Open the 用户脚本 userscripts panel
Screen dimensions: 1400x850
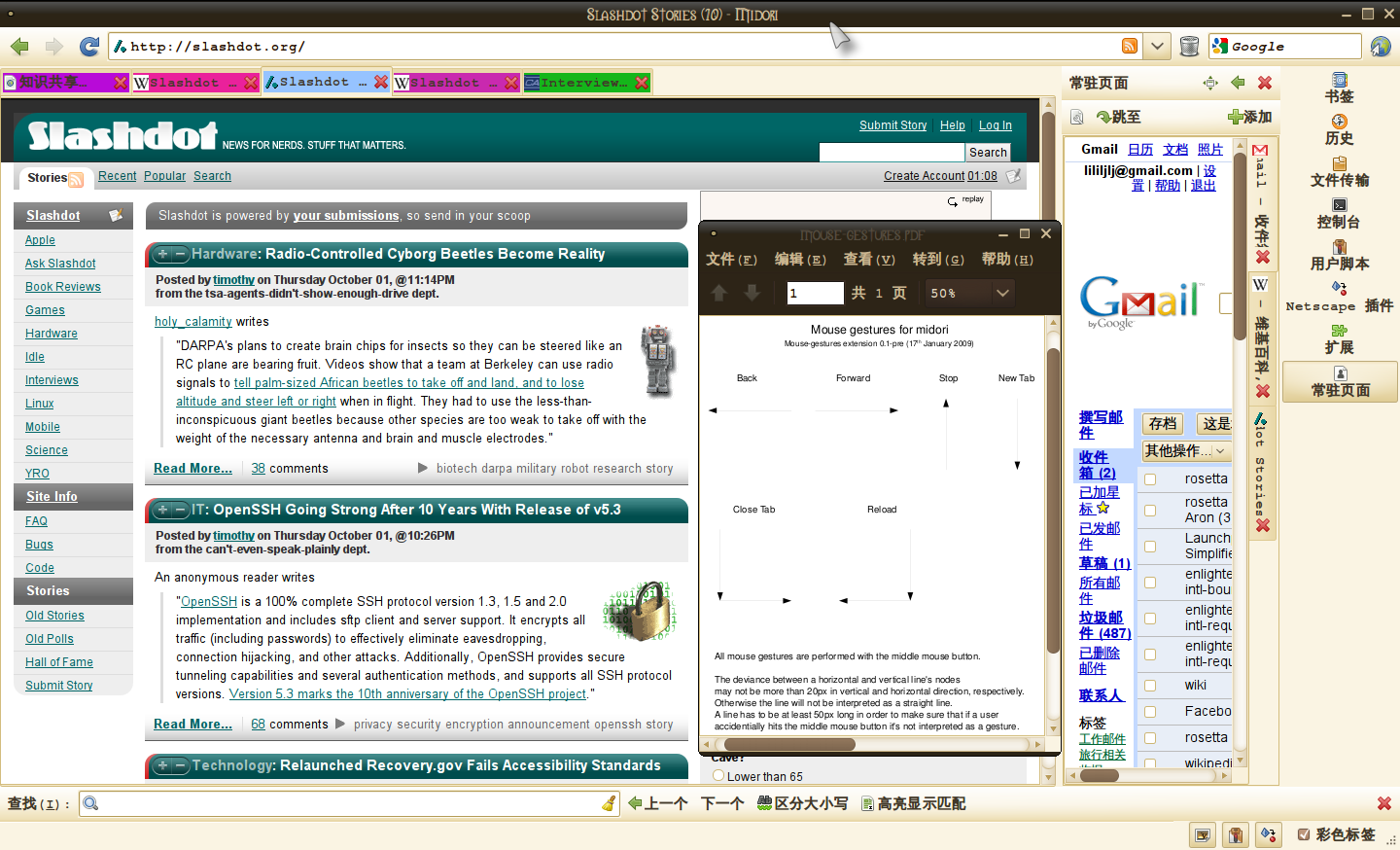coord(1339,256)
